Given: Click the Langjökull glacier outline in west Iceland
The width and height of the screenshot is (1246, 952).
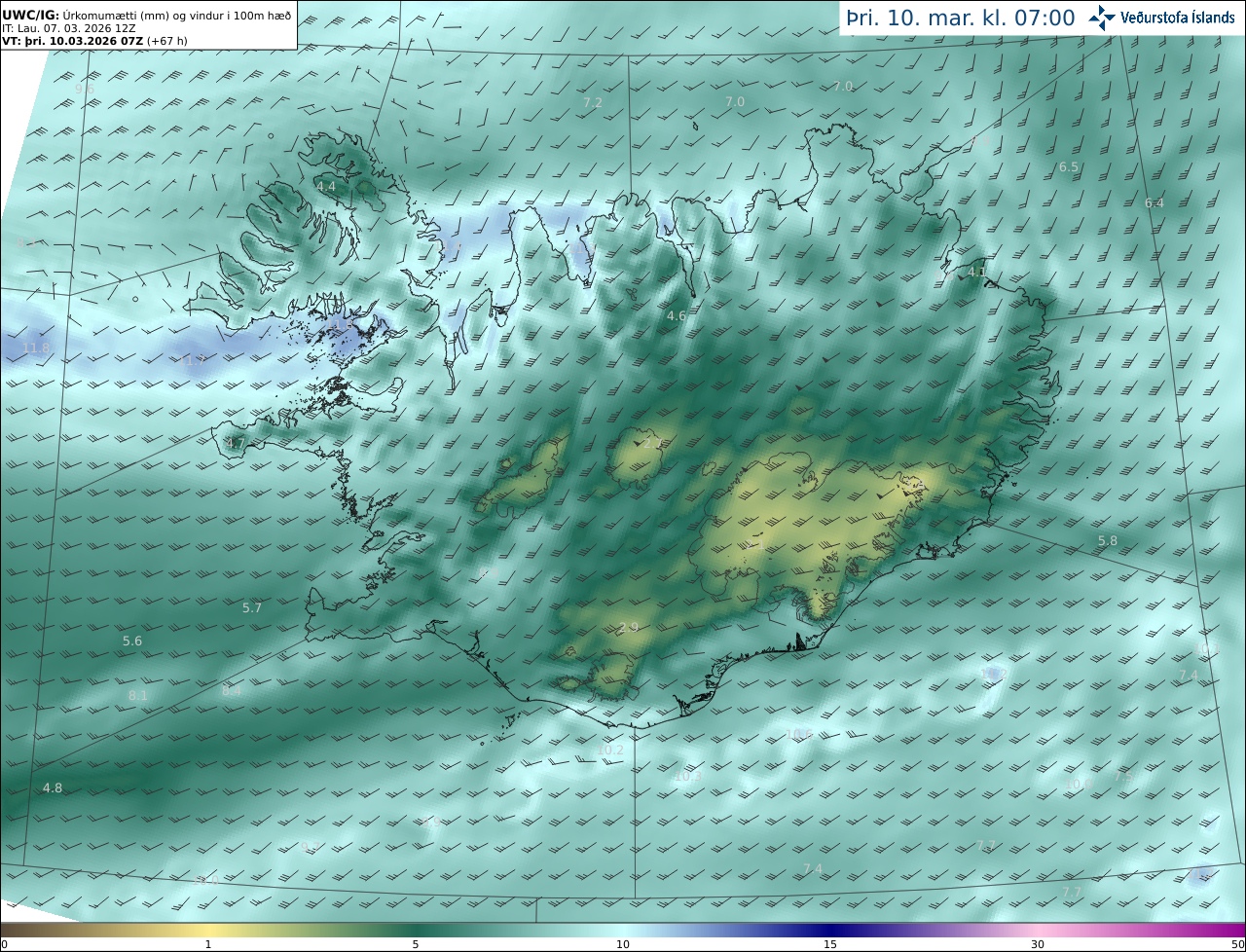Looking at the screenshot, I should tap(521, 477).
